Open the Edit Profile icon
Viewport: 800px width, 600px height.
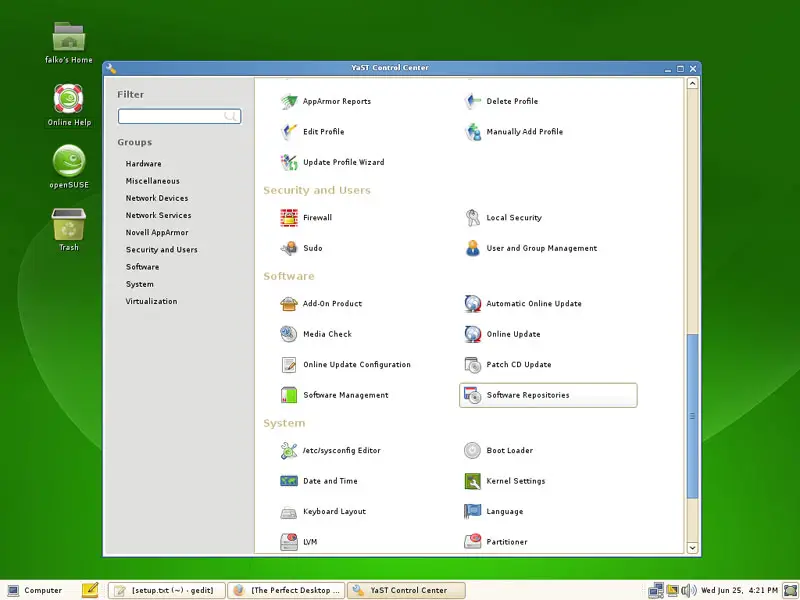coord(289,132)
